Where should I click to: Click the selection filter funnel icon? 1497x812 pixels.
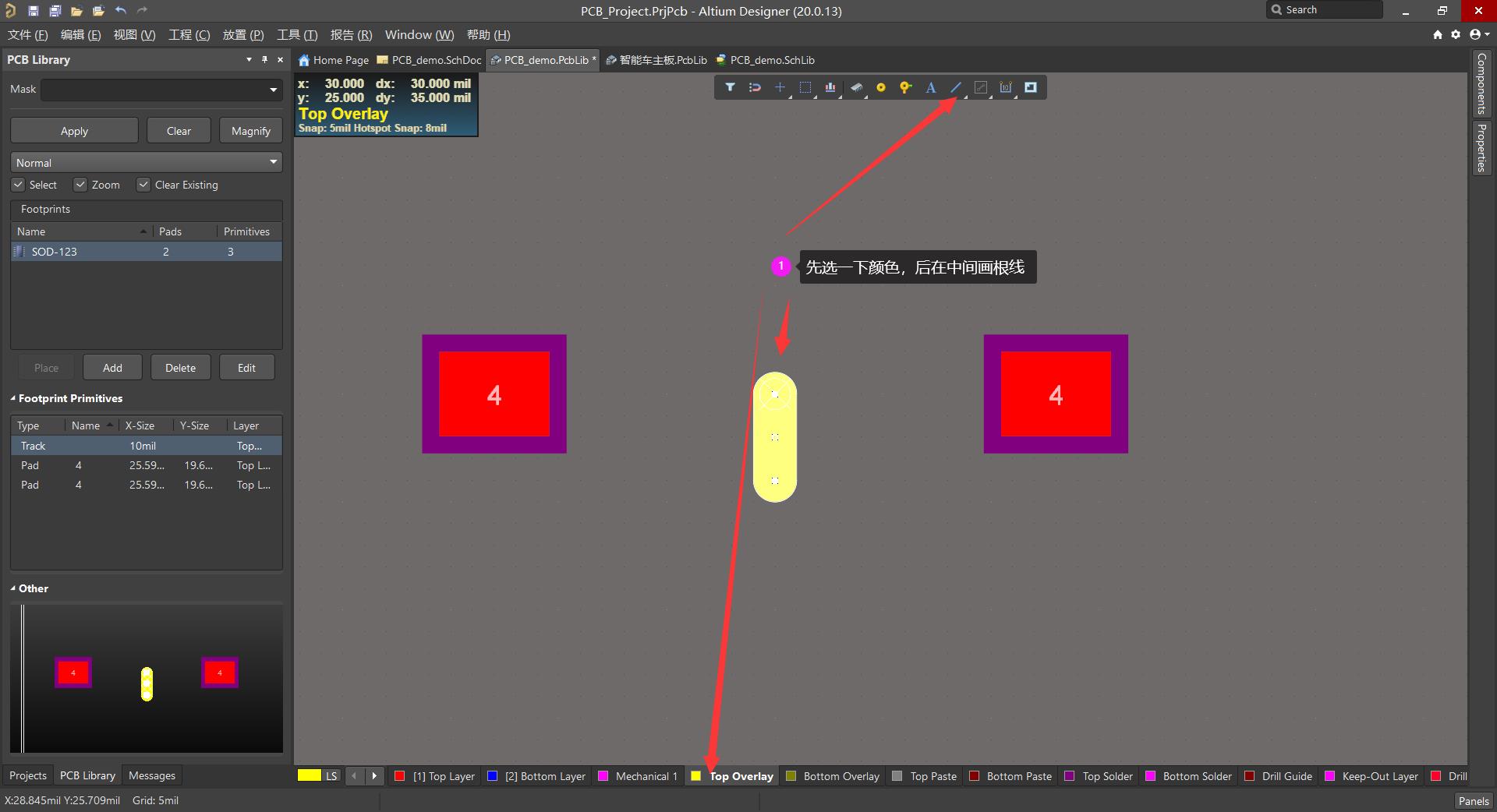click(x=730, y=87)
